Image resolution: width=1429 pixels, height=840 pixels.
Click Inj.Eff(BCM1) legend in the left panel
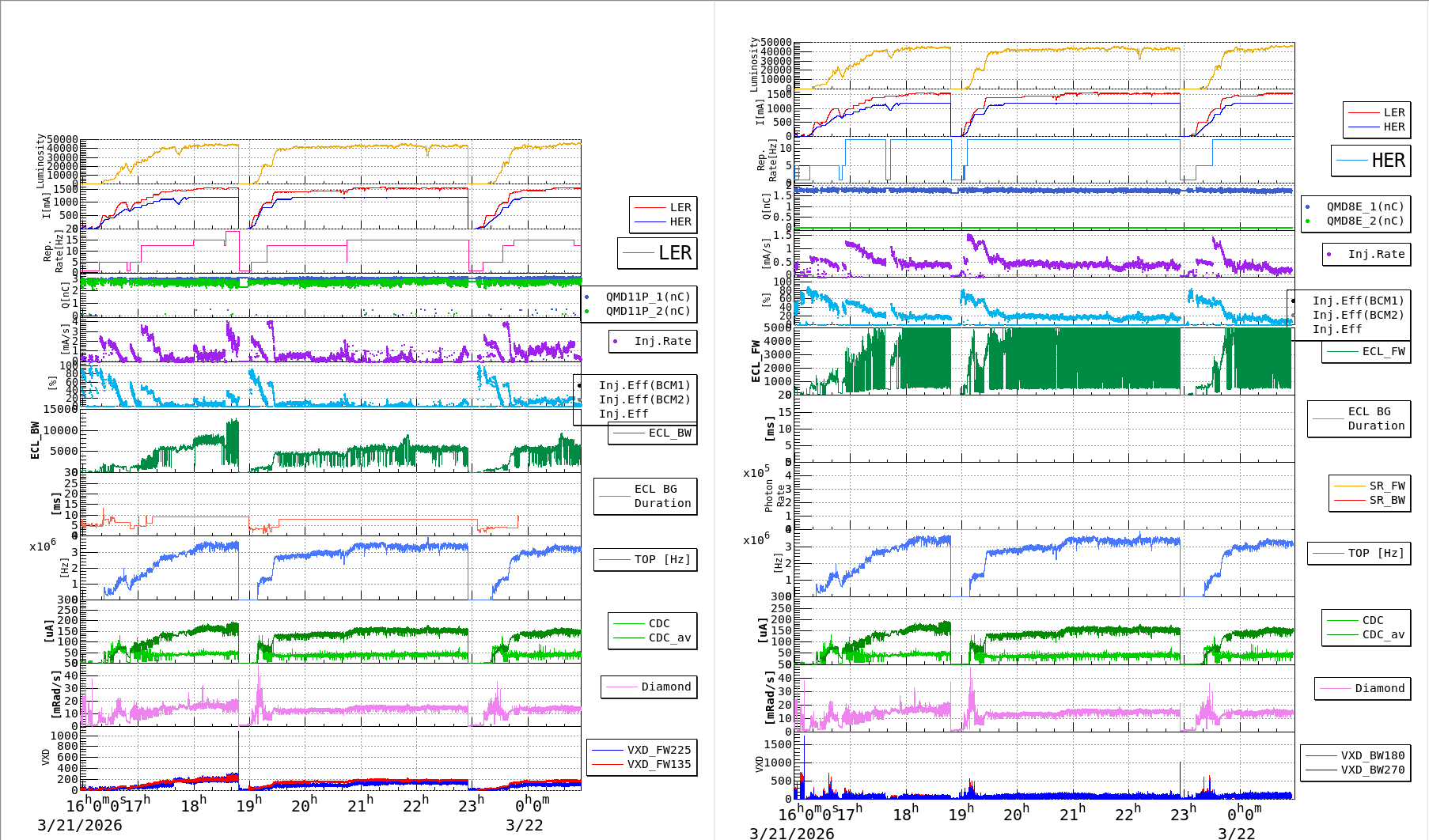coord(644,385)
